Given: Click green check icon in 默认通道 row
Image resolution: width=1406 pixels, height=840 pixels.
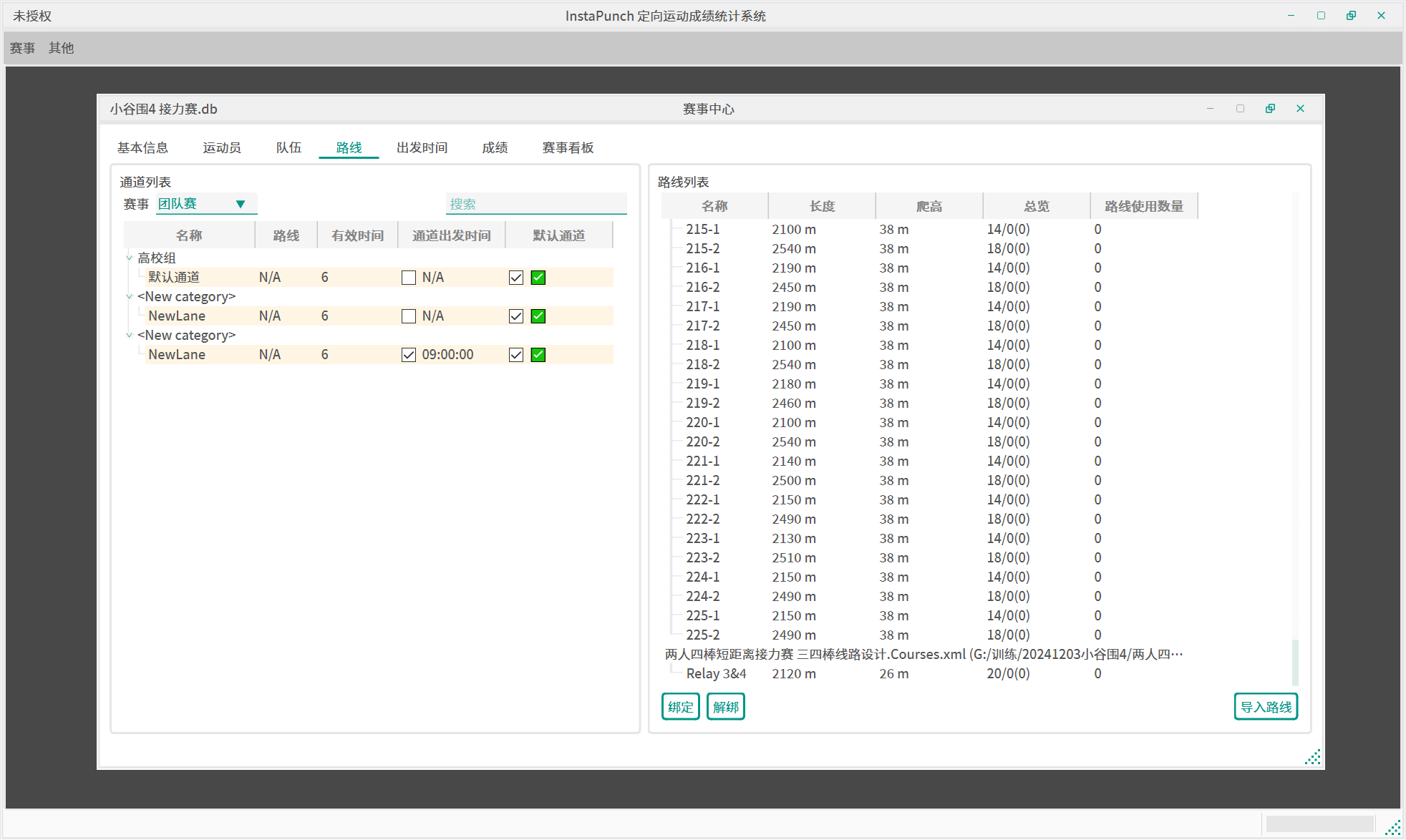Looking at the screenshot, I should pos(538,278).
